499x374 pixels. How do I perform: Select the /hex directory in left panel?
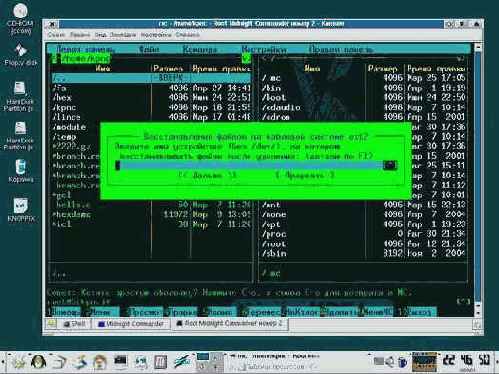click(151, 98)
